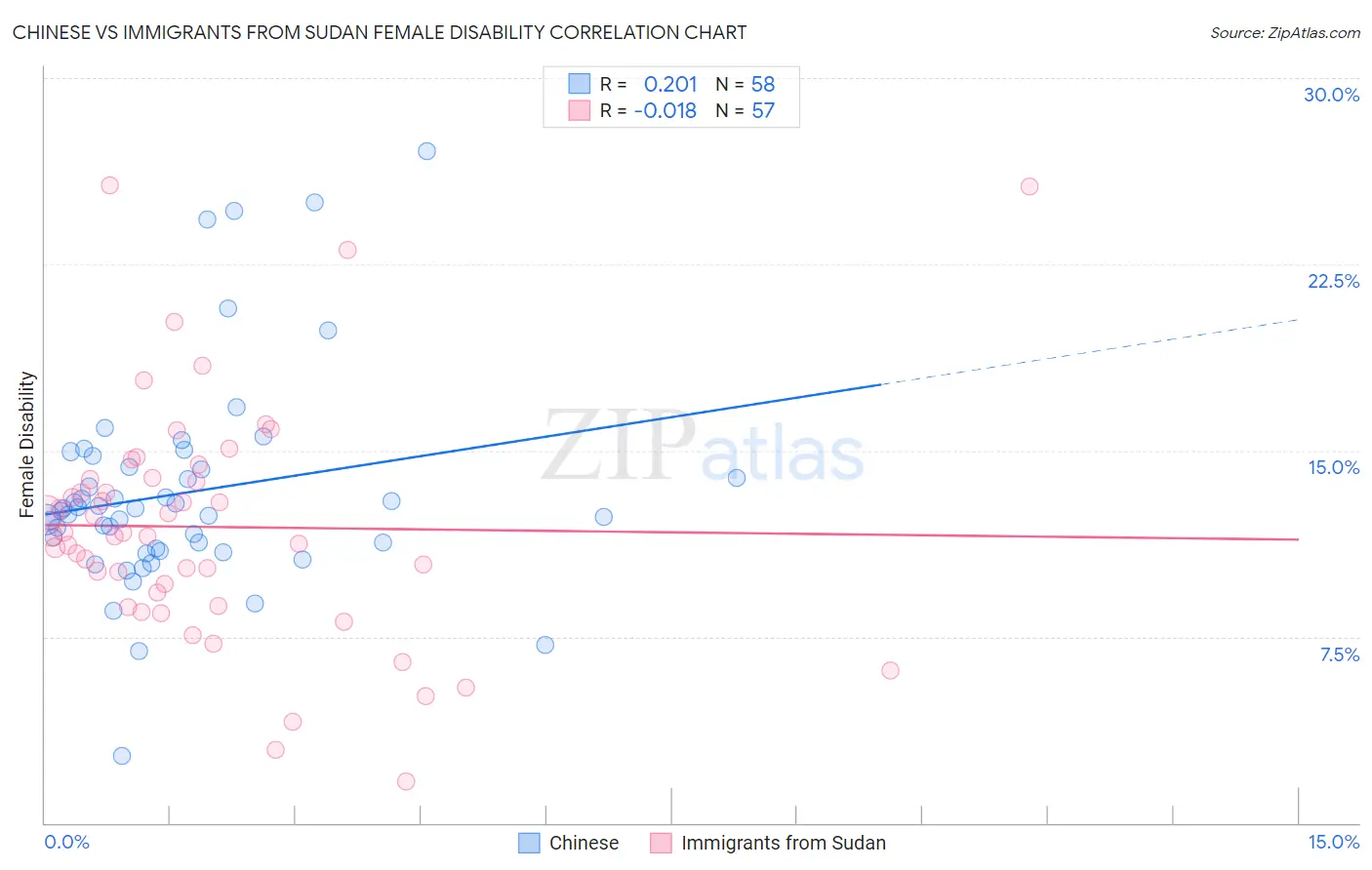Click the 7.5% y-axis label
This screenshot has width=1372, height=870.
point(1339,654)
